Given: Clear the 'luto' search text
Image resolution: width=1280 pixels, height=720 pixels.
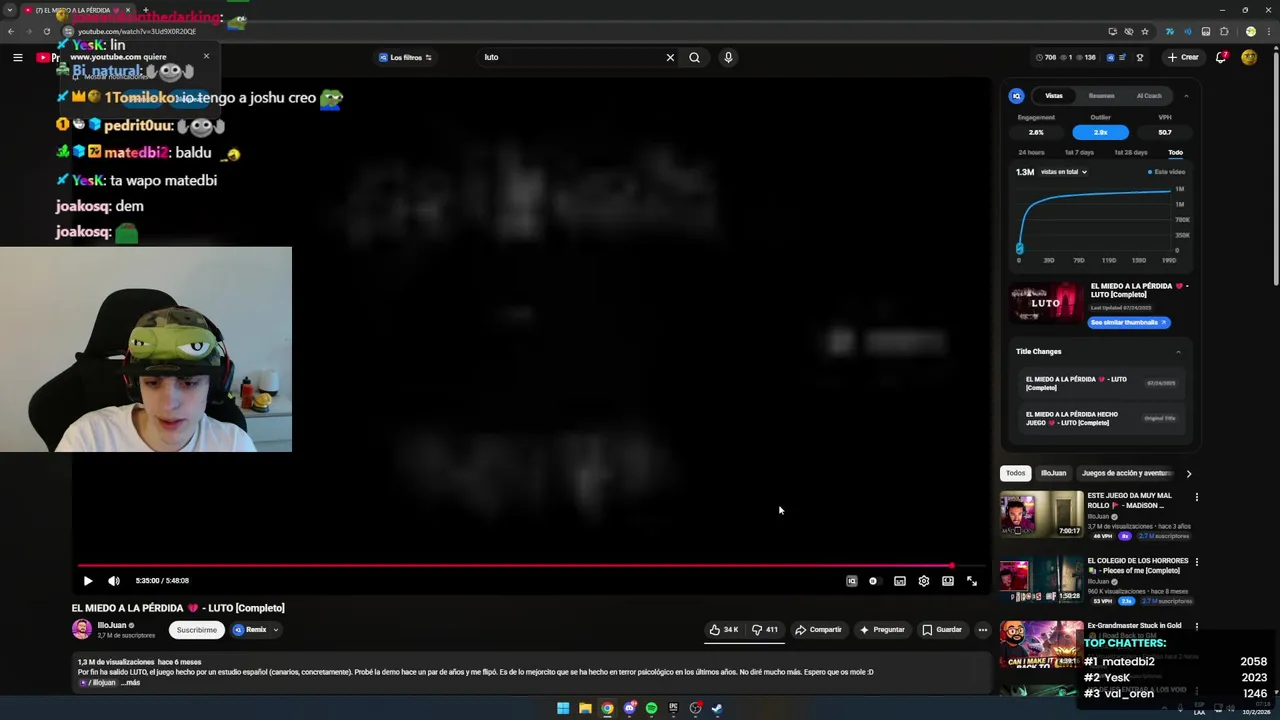Looking at the screenshot, I should tap(670, 57).
